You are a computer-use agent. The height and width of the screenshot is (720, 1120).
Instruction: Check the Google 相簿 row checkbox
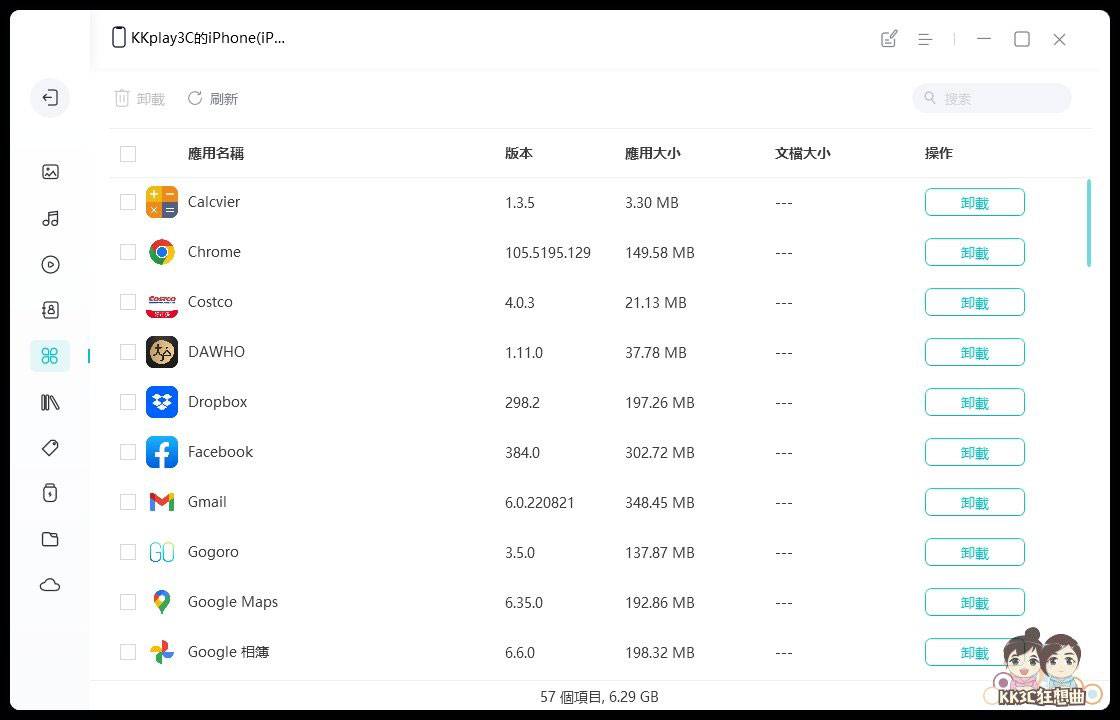pyautogui.click(x=128, y=652)
